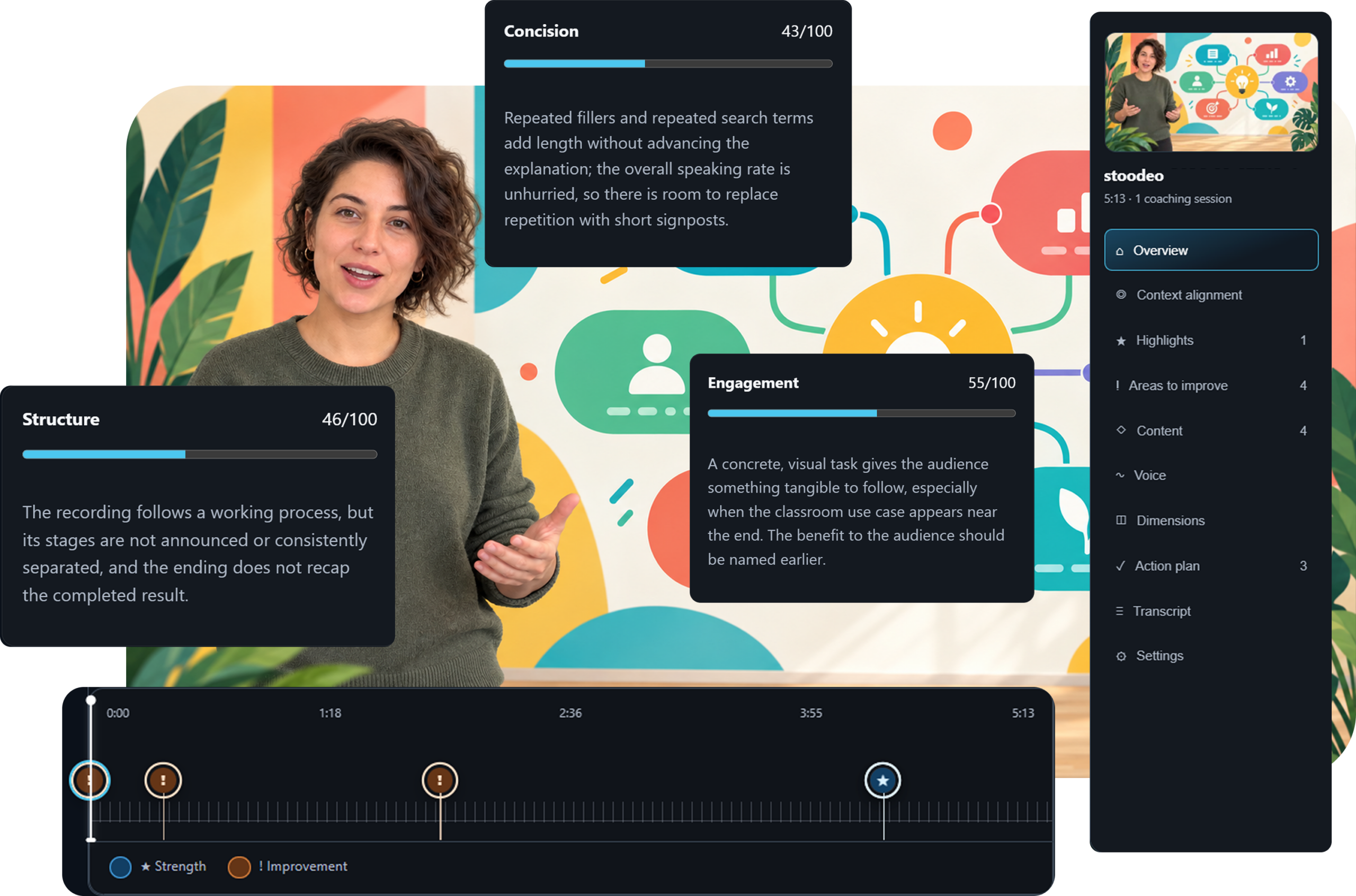
Task: Click the timeline playhead handle at the top
Action: pyautogui.click(x=91, y=700)
